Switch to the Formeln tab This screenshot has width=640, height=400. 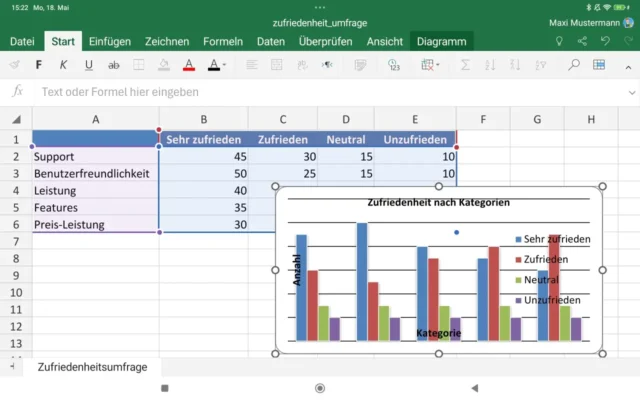pyautogui.click(x=223, y=42)
